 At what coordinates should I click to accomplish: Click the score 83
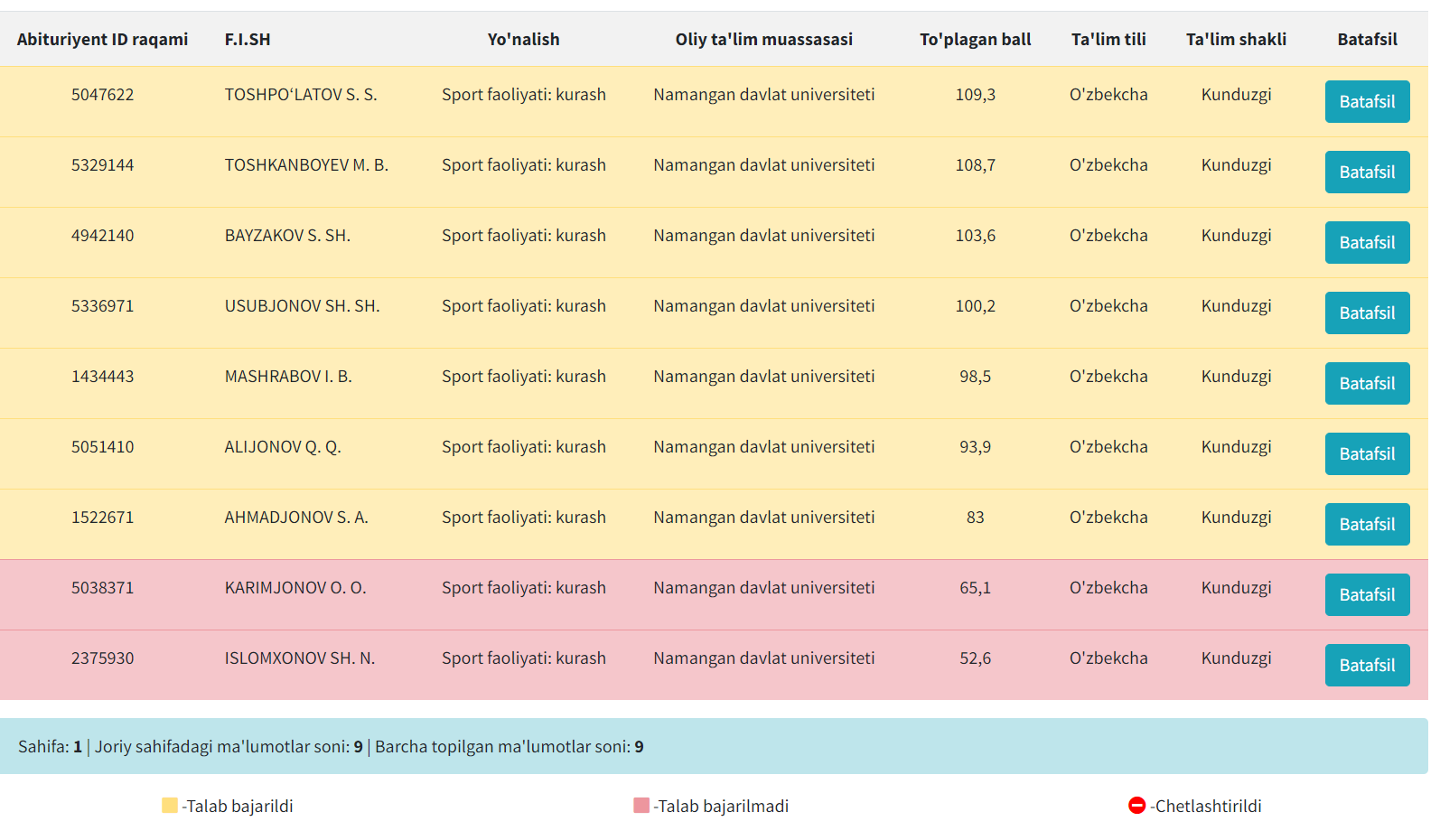(976, 518)
